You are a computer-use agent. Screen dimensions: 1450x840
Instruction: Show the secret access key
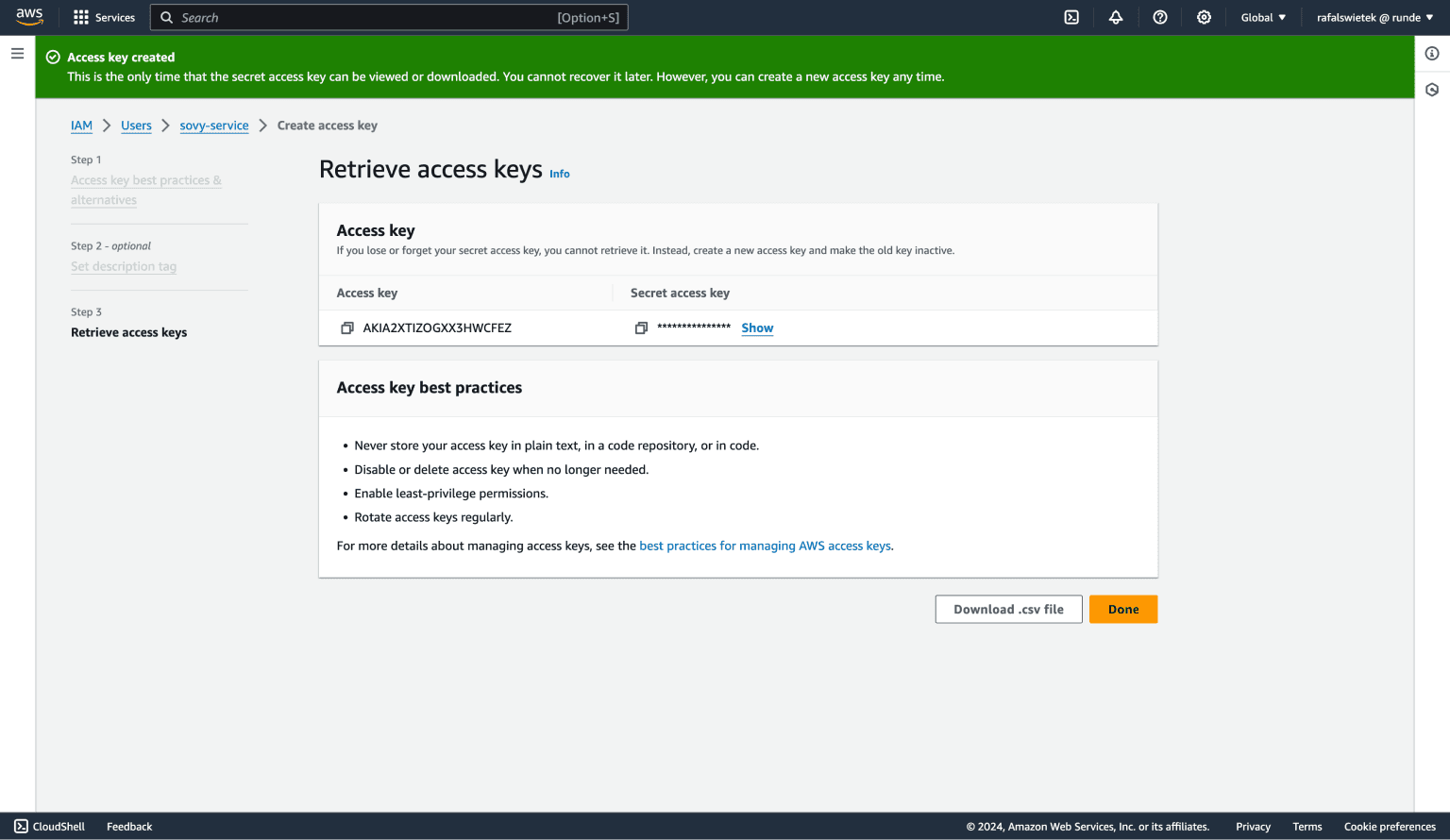coord(756,328)
